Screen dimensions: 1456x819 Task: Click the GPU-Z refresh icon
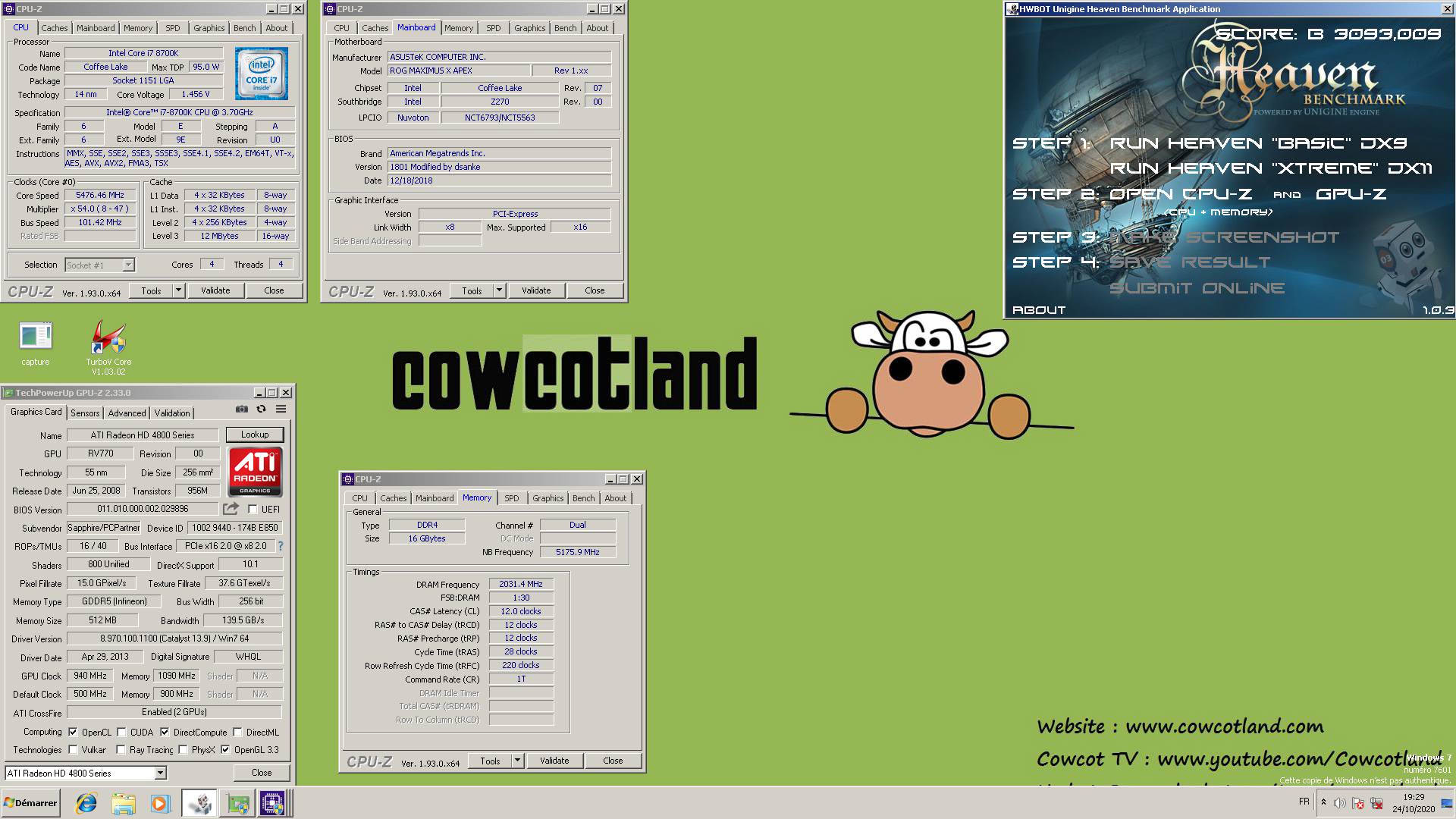click(x=261, y=409)
